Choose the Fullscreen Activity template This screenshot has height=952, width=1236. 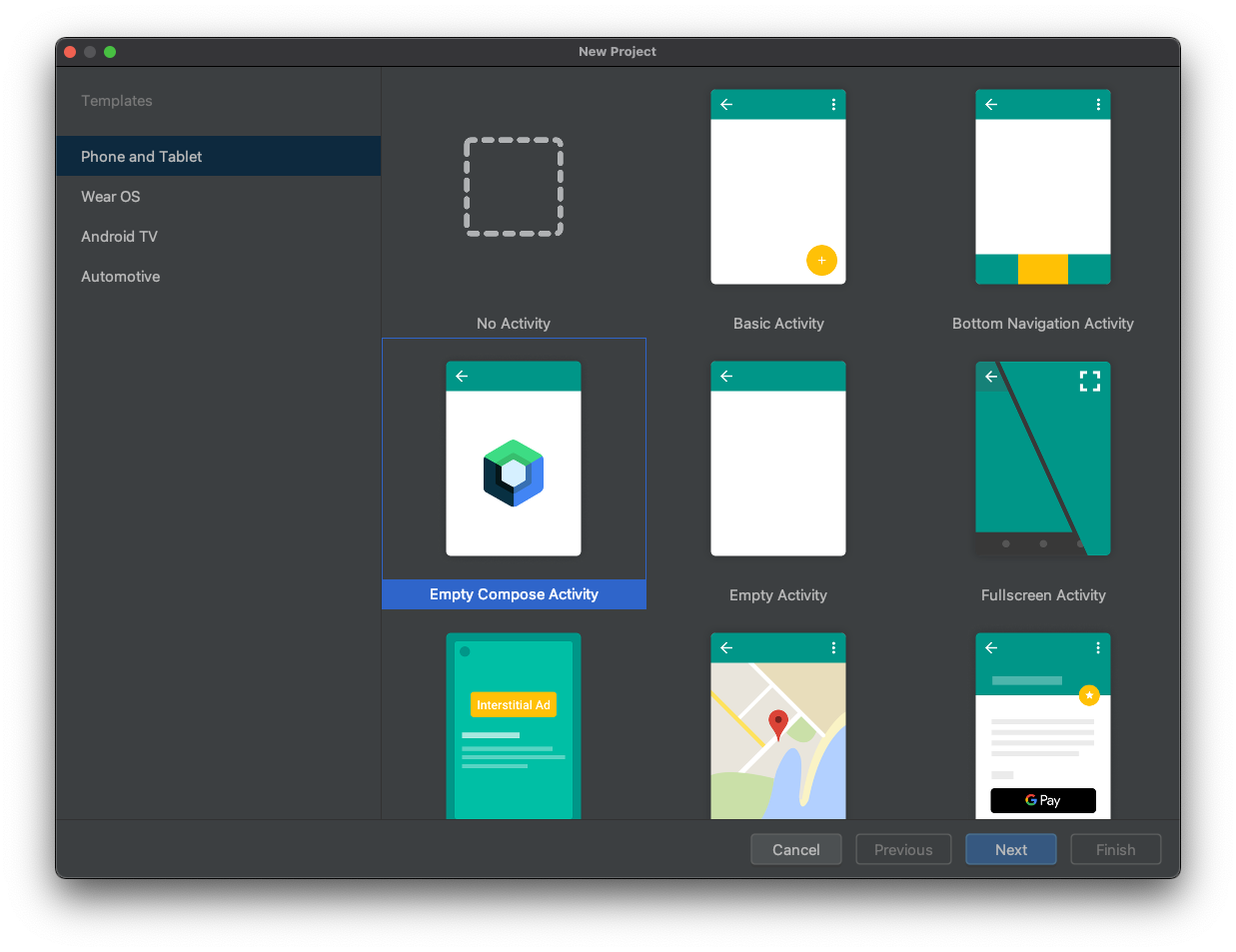tap(1042, 459)
